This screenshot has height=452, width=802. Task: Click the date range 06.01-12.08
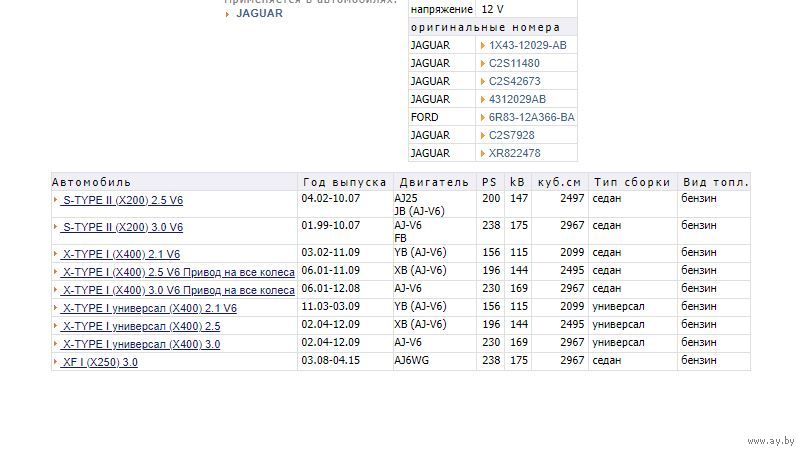pyautogui.click(x=330, y=288)
